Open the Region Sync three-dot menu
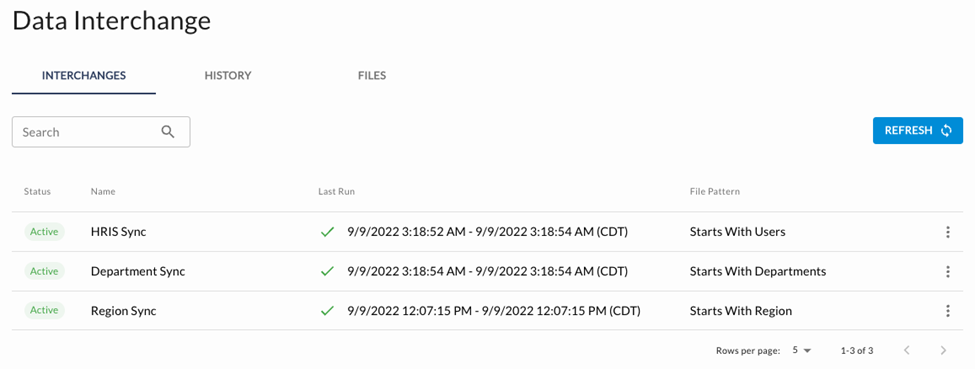 (x=948, y=311)
